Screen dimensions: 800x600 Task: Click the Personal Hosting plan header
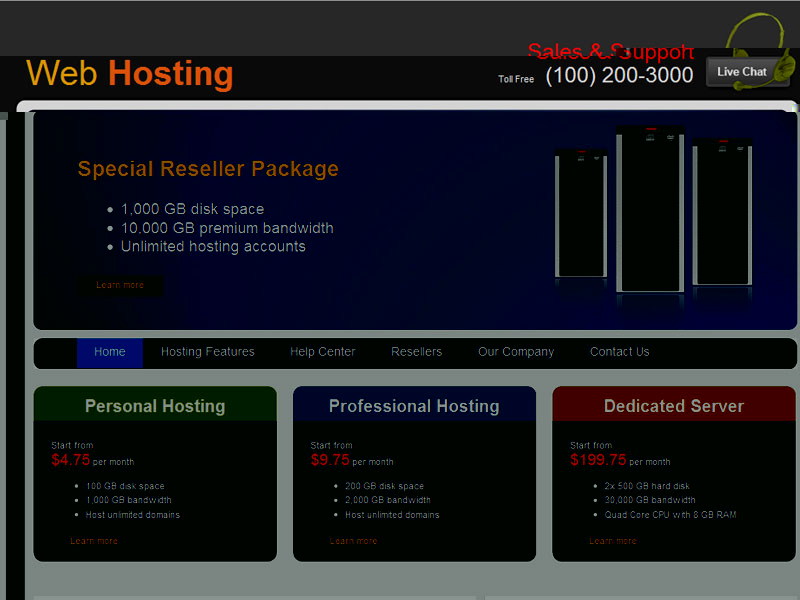pos(155,406)
